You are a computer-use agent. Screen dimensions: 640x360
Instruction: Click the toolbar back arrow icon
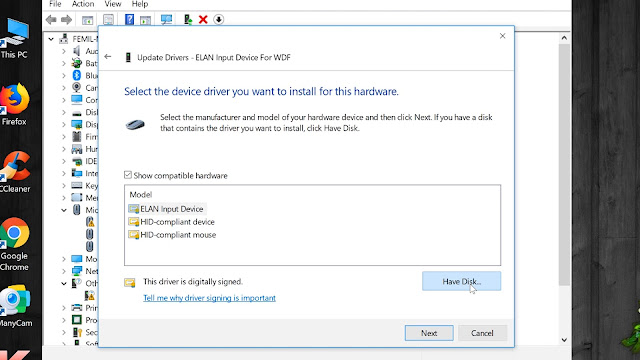pyautogui.click(x=51, y=19)
